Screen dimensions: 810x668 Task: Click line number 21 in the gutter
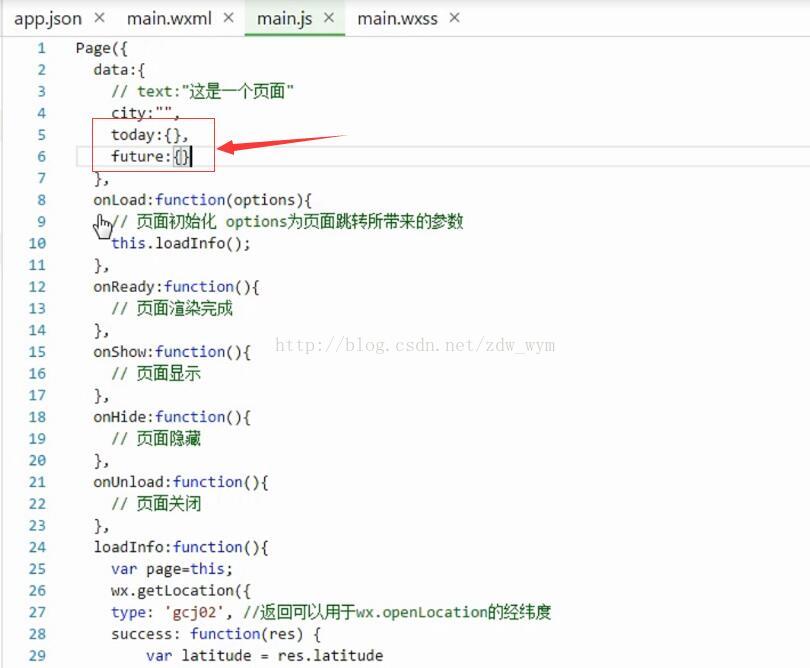[37, 482]
